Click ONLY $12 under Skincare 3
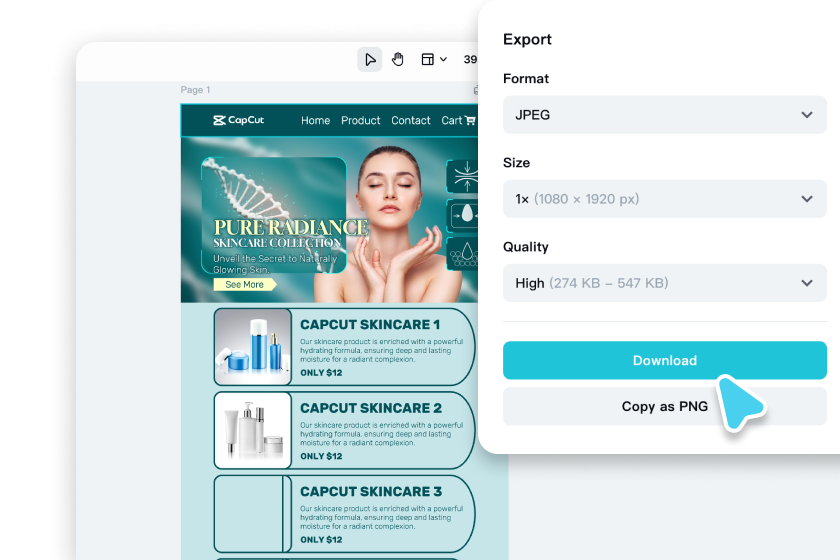The height and width of the screenshot is (560, 840). [321, 540]
